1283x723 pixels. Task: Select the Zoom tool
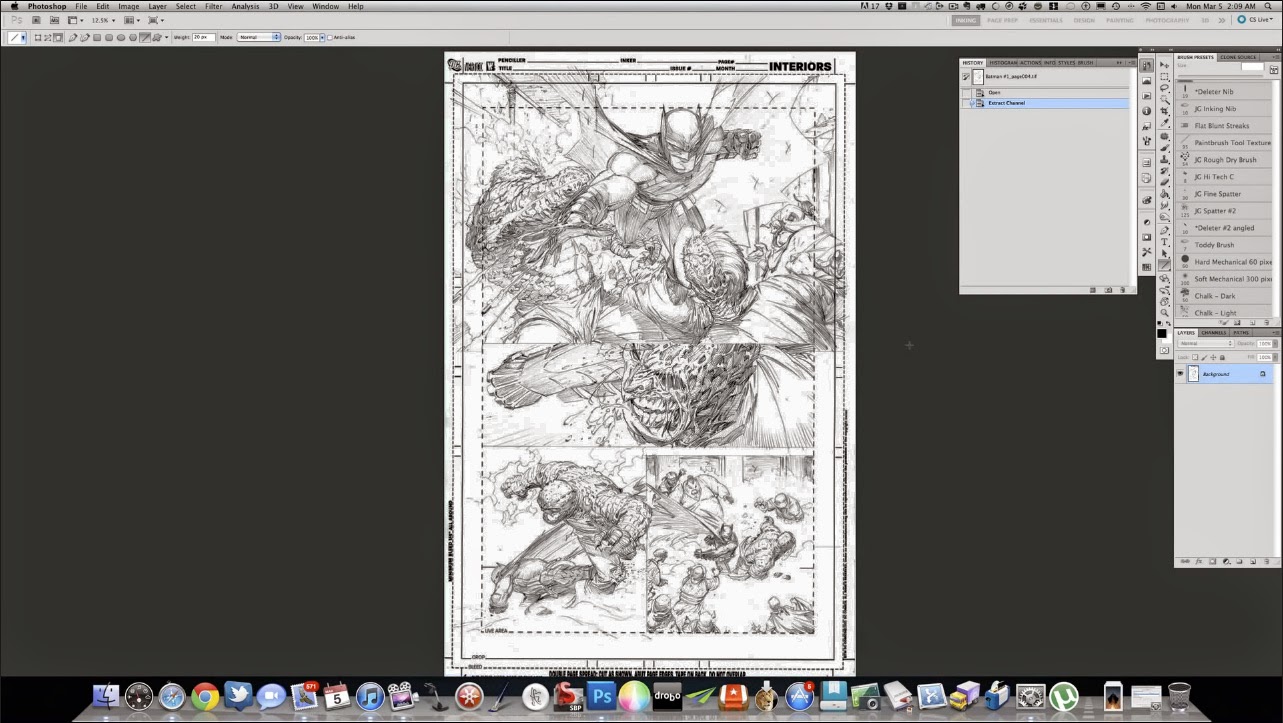coord(1165,312)
